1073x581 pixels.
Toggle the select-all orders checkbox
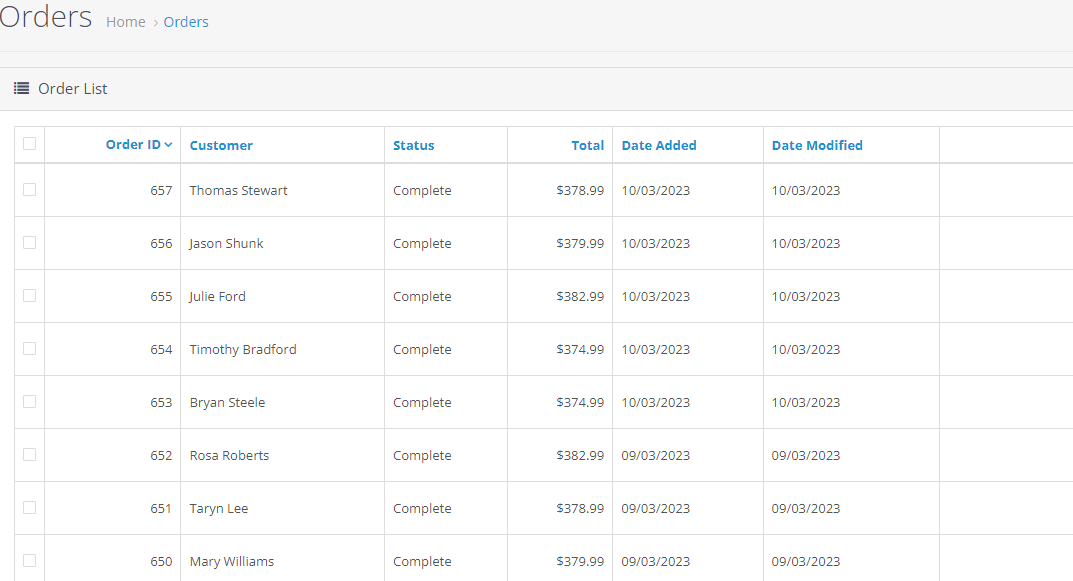[x=29, y=144]
